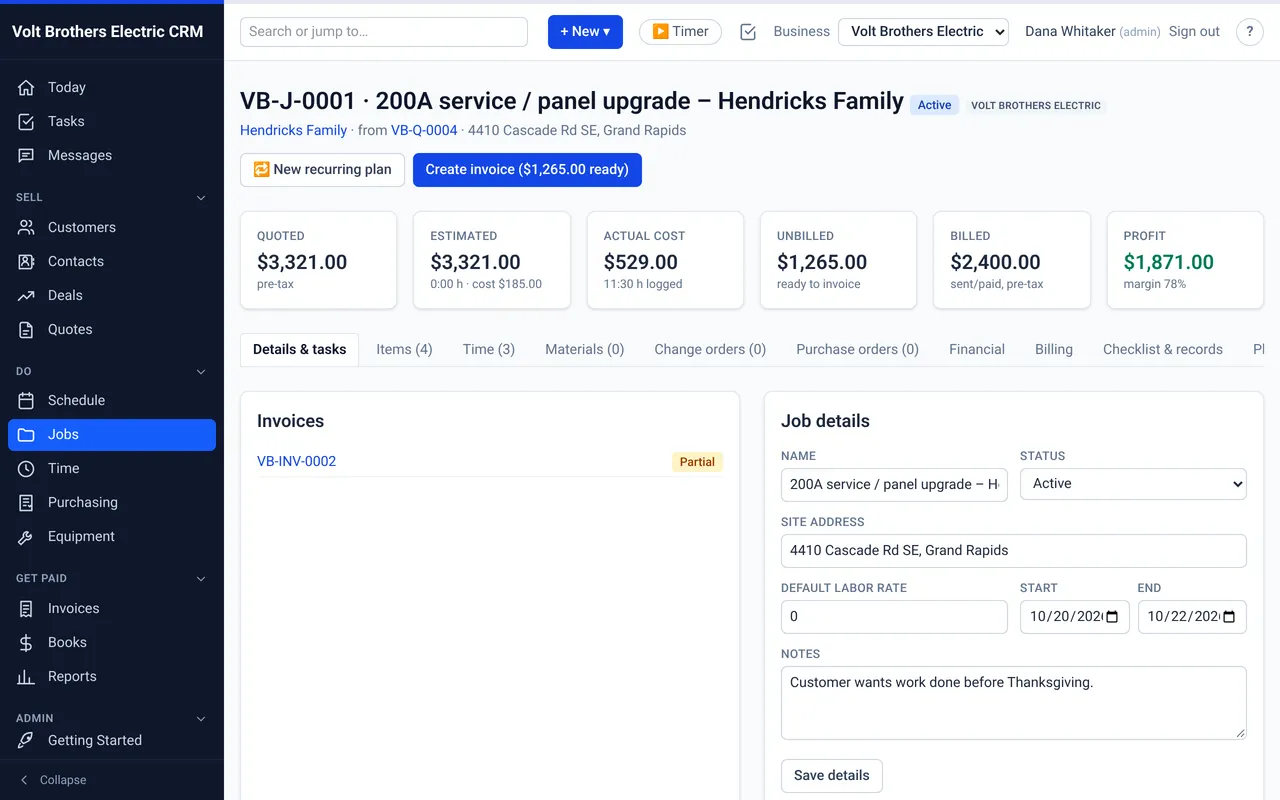Switch to the Billing tab
The height and width of the screenshot is (800, 1280).
click(x=1054, y=349)
